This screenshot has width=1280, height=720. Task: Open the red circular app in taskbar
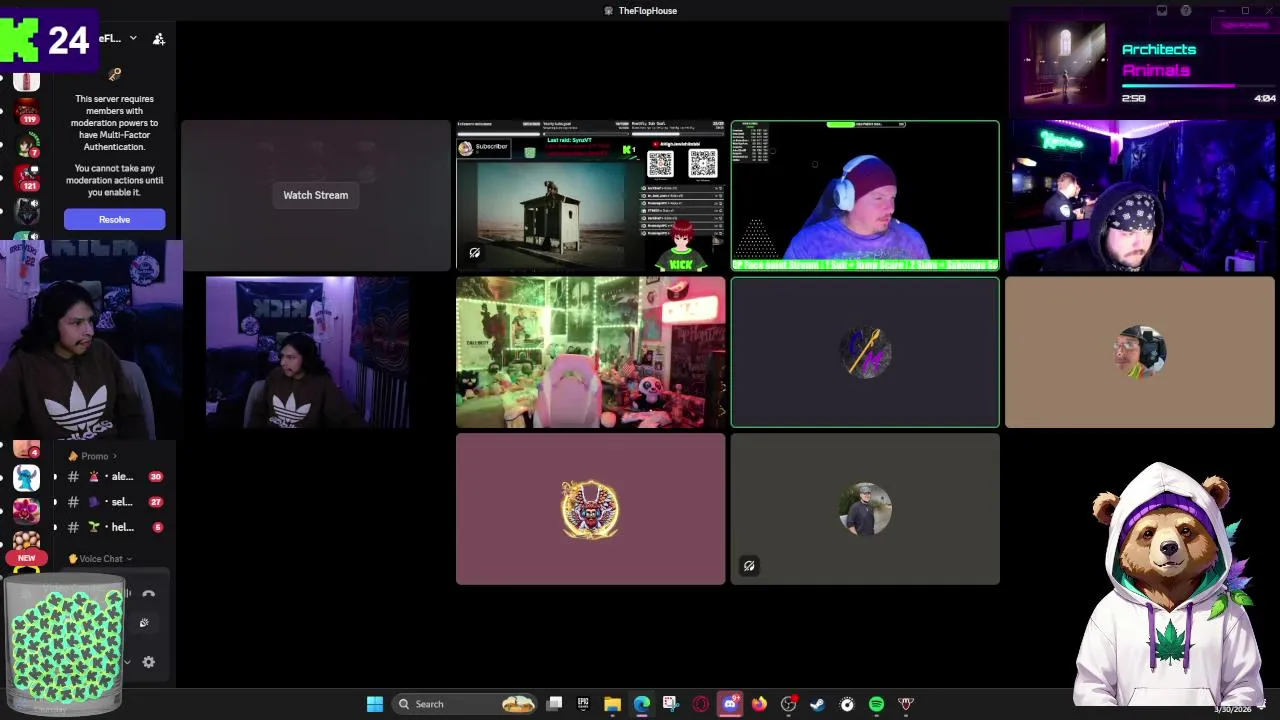[700, 704]
